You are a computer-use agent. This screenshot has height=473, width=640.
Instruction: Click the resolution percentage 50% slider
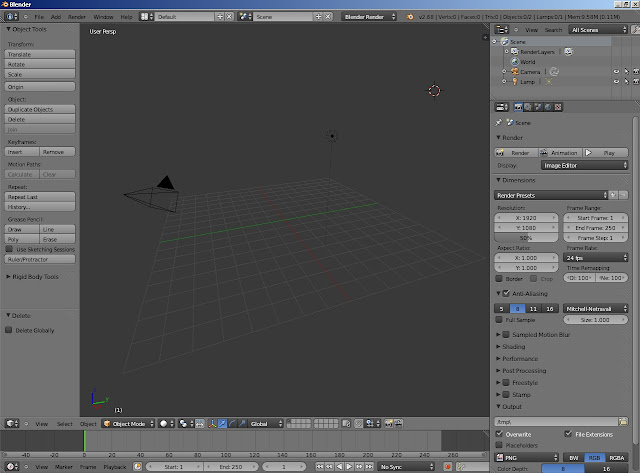pos(525,238)
